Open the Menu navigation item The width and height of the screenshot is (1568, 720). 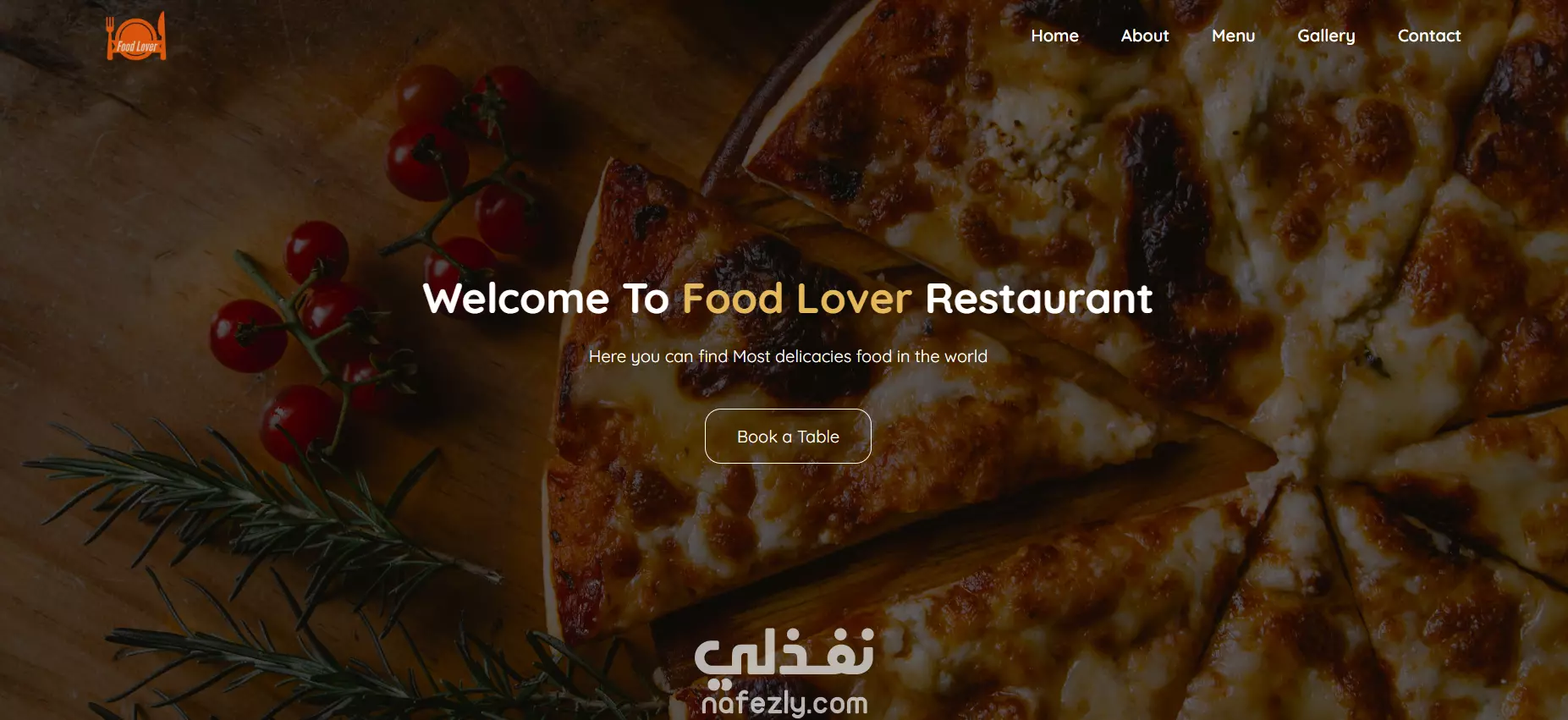1233,36
